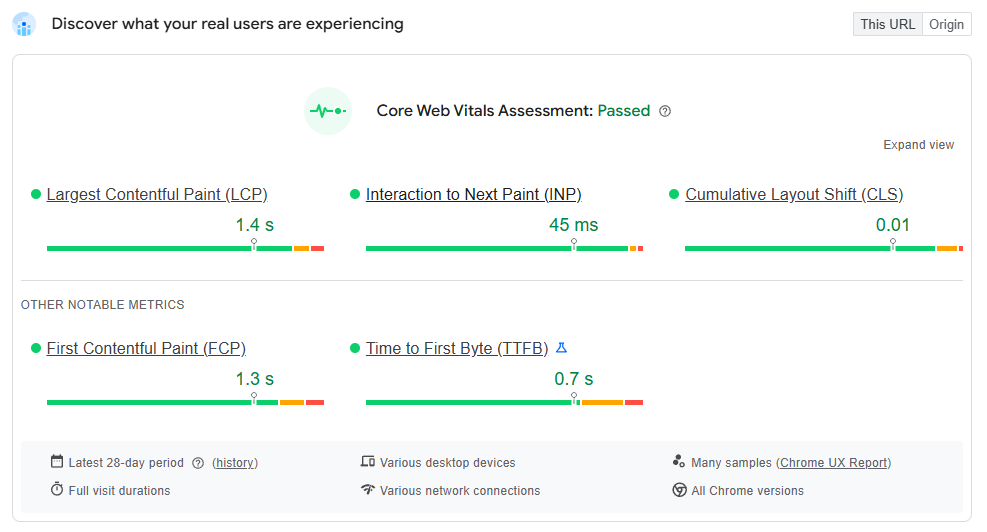This screenshot has height=532, width=987.
Task: Expand the Core Web Vitals view
Action: (918, 145)
